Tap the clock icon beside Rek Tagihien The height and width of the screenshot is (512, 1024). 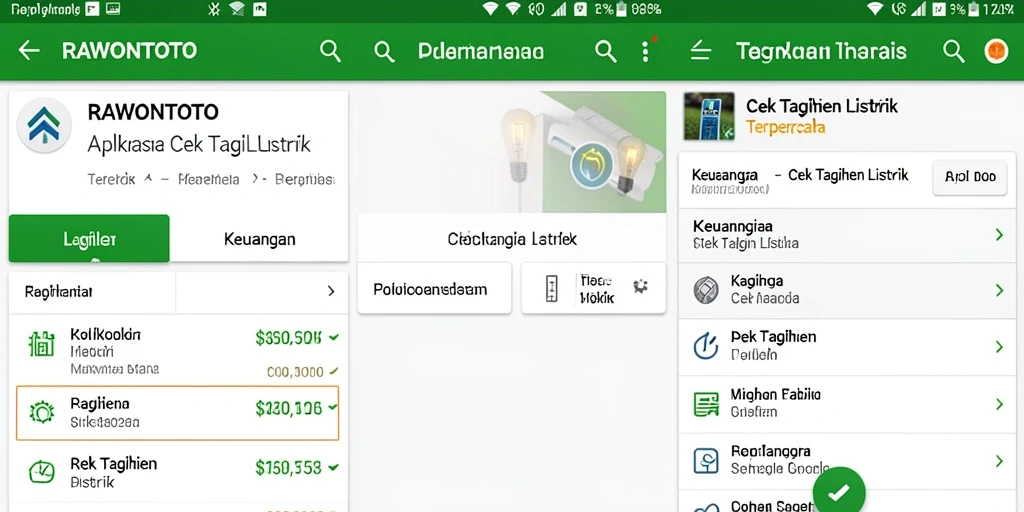coord(41,472)
